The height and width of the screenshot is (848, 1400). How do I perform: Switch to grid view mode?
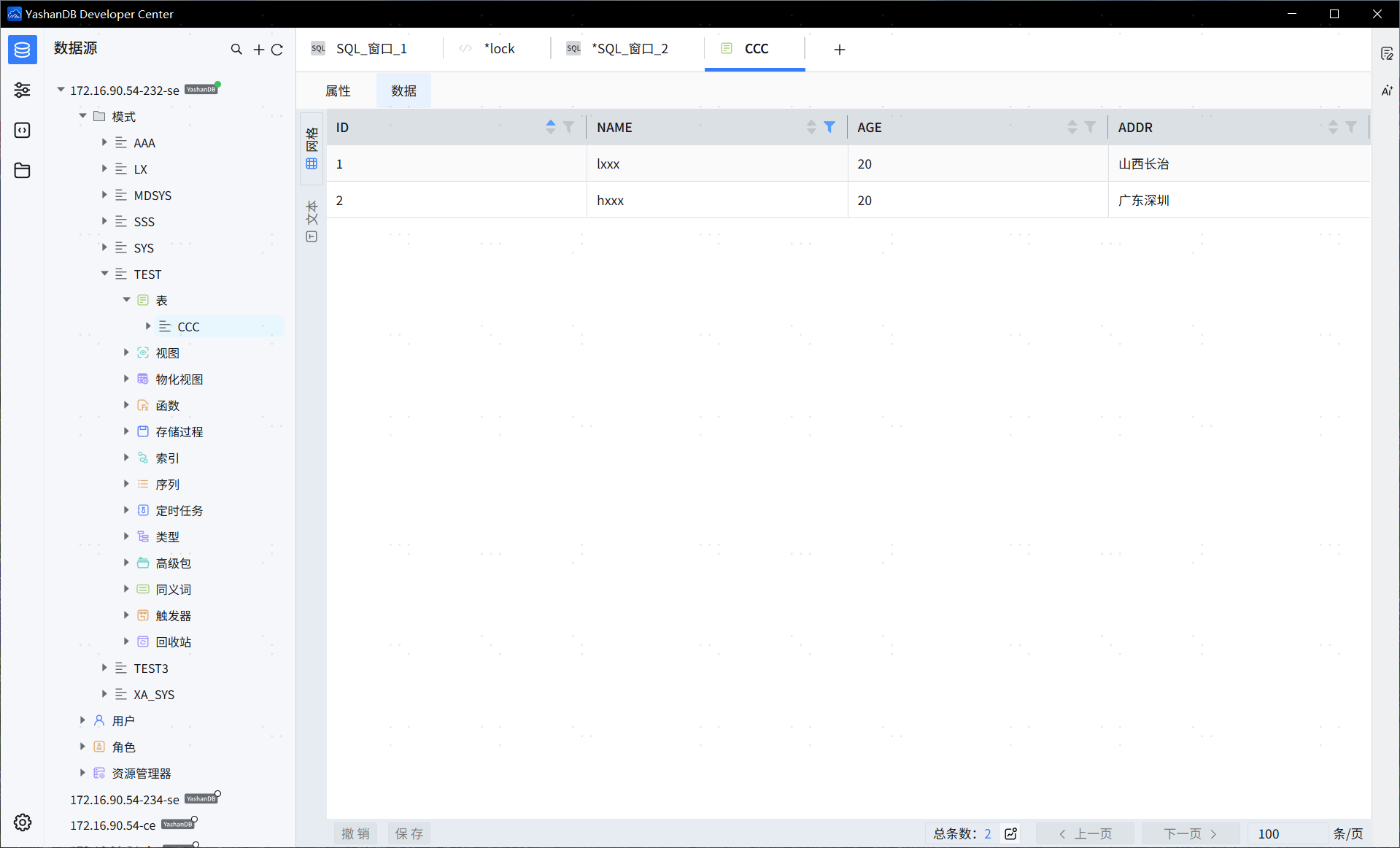tap(312, 148)
